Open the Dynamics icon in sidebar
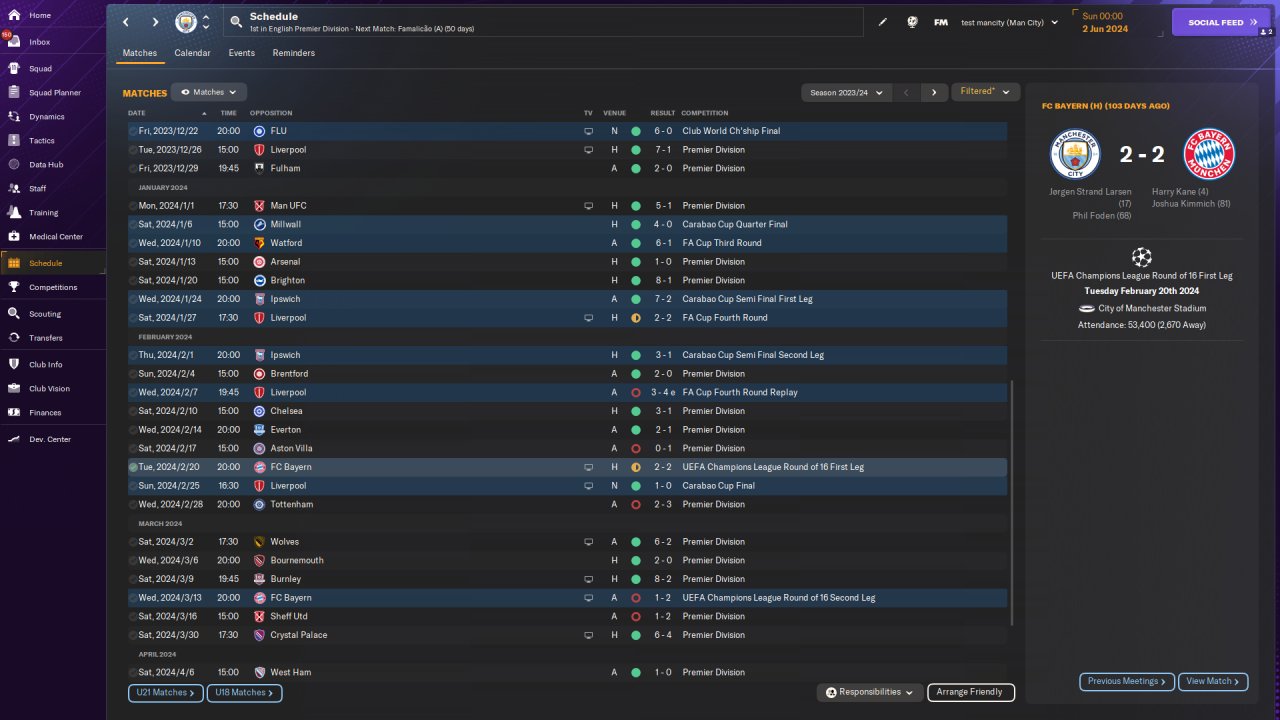This screenshot has width=1280, height=720. coord(14,117)
